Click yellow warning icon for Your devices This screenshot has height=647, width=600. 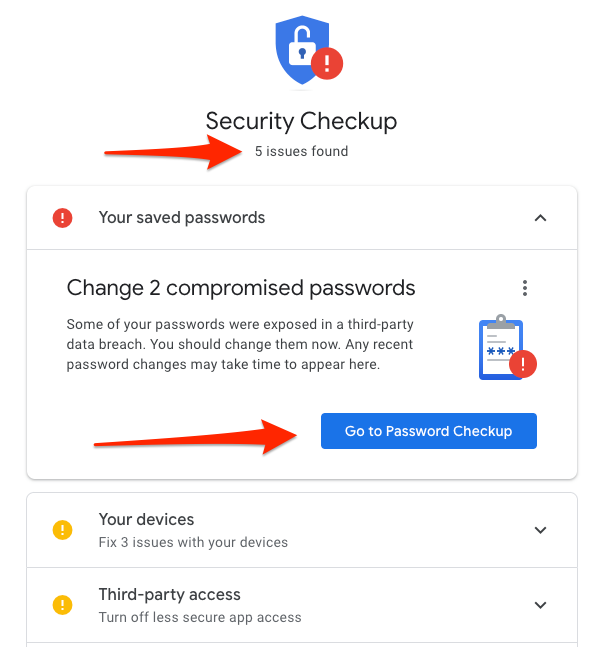coord(62,530)
